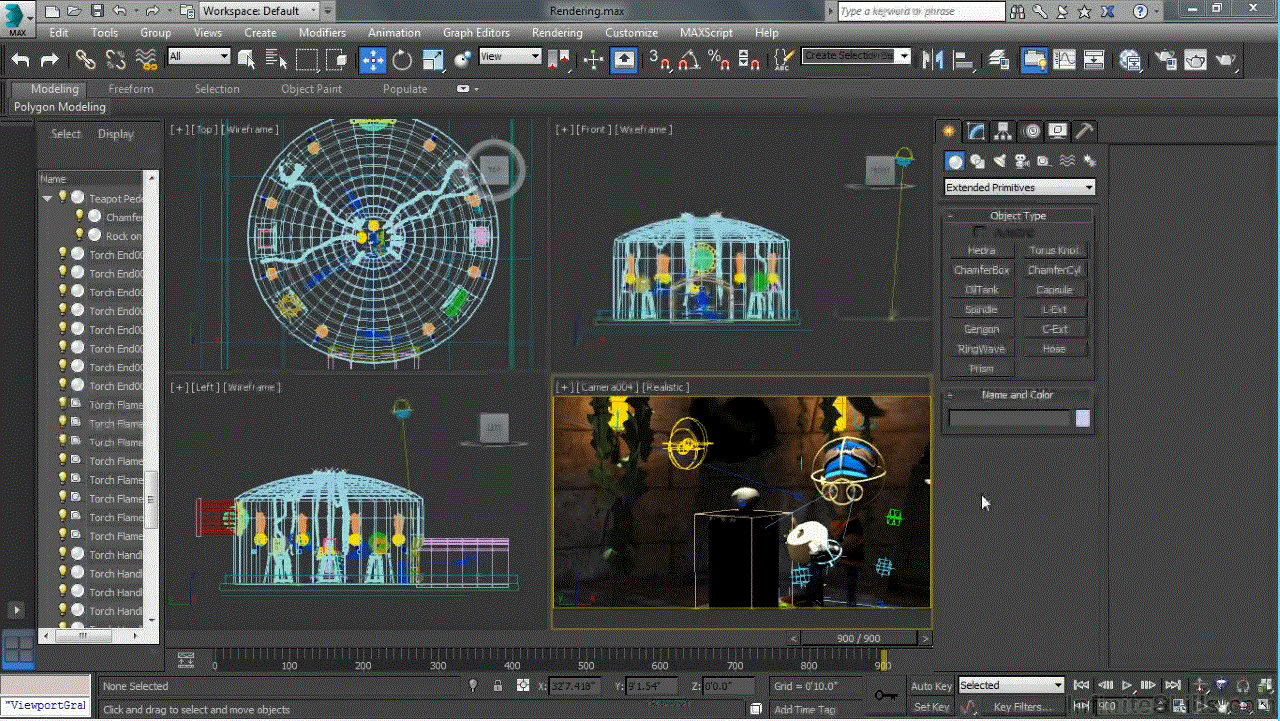Switch to the Freeform ribbon tab
Image resolution: width=1280 pixels, height=721 pixels.
click(131, 89)
